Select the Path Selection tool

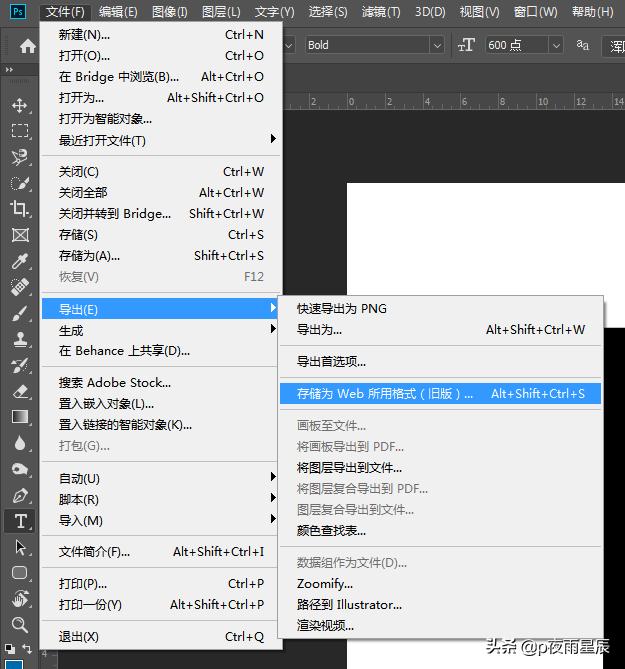point(20,547)
